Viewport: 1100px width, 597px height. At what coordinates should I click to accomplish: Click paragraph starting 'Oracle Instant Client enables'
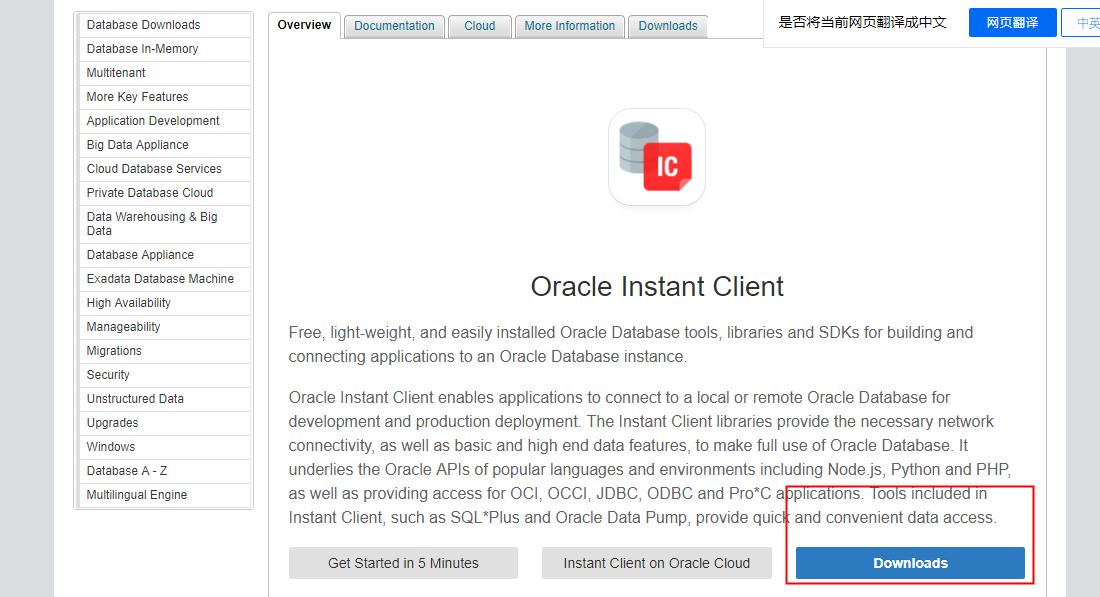650,457
